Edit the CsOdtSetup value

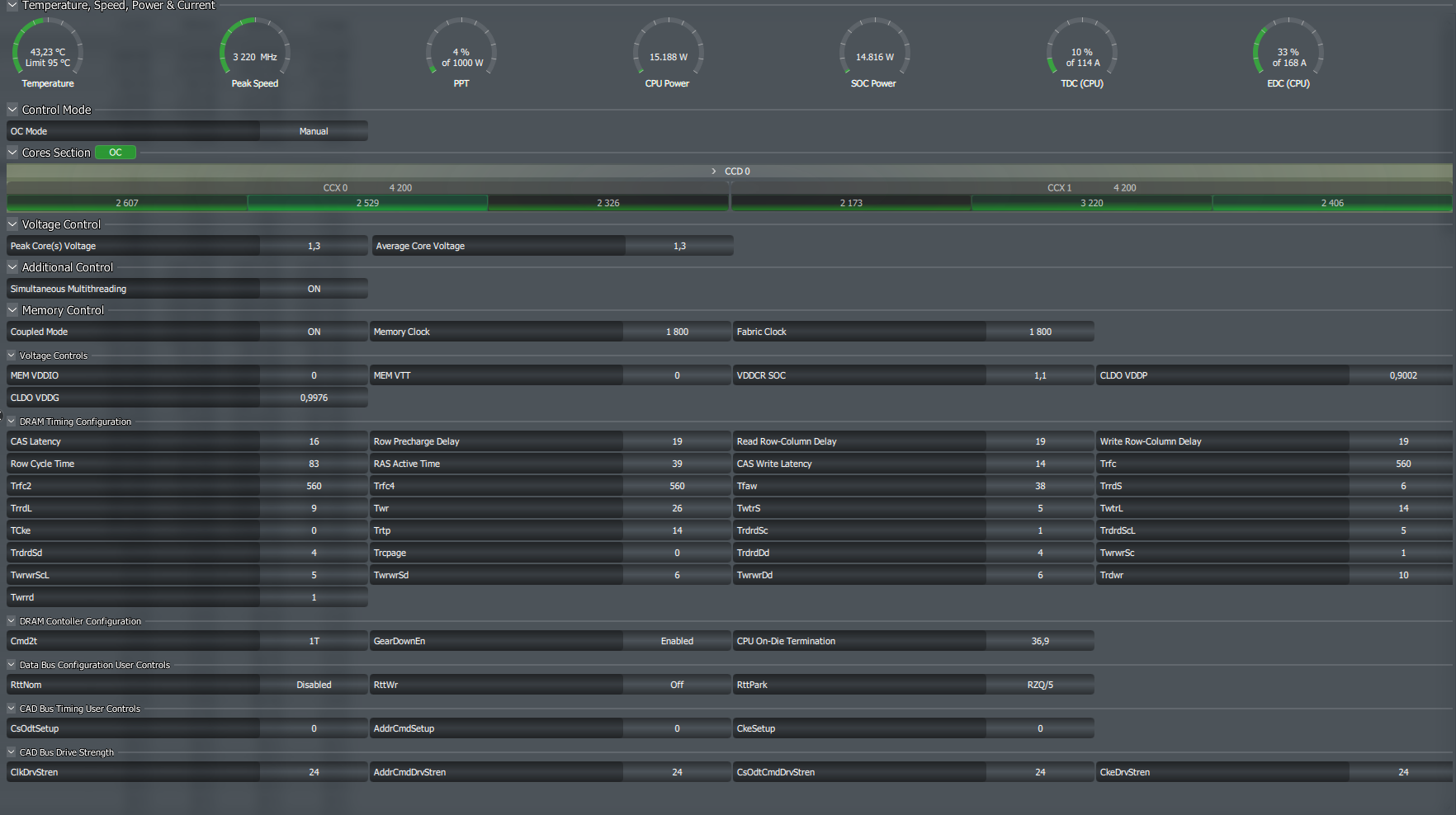314,728
